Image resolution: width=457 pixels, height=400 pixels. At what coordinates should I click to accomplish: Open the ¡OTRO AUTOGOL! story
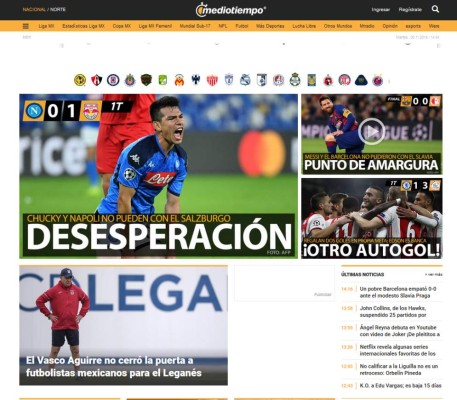371,250
